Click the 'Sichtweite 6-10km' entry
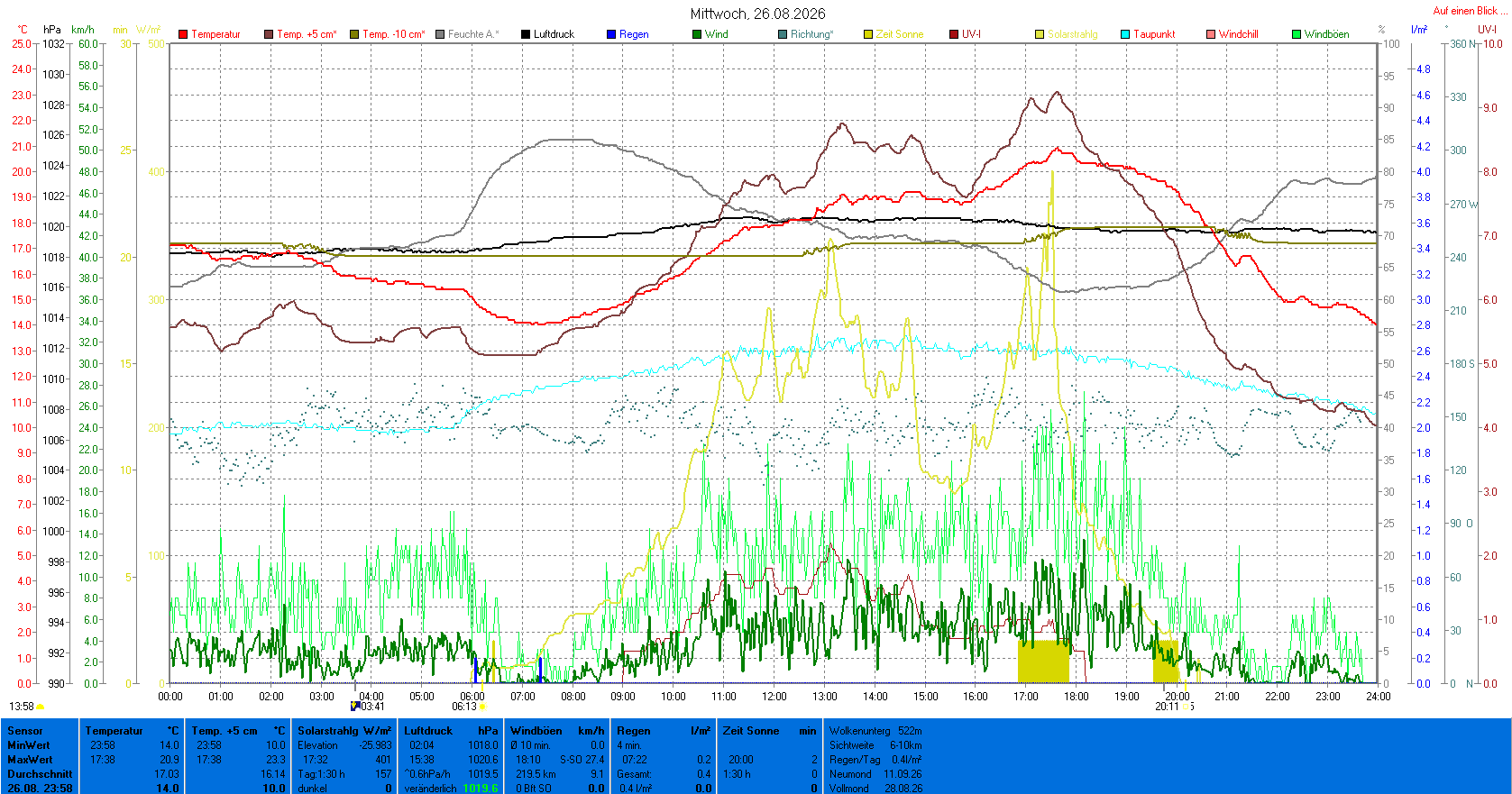Image resolution: width=1512 pixels, height=794 pixels. 875,745
